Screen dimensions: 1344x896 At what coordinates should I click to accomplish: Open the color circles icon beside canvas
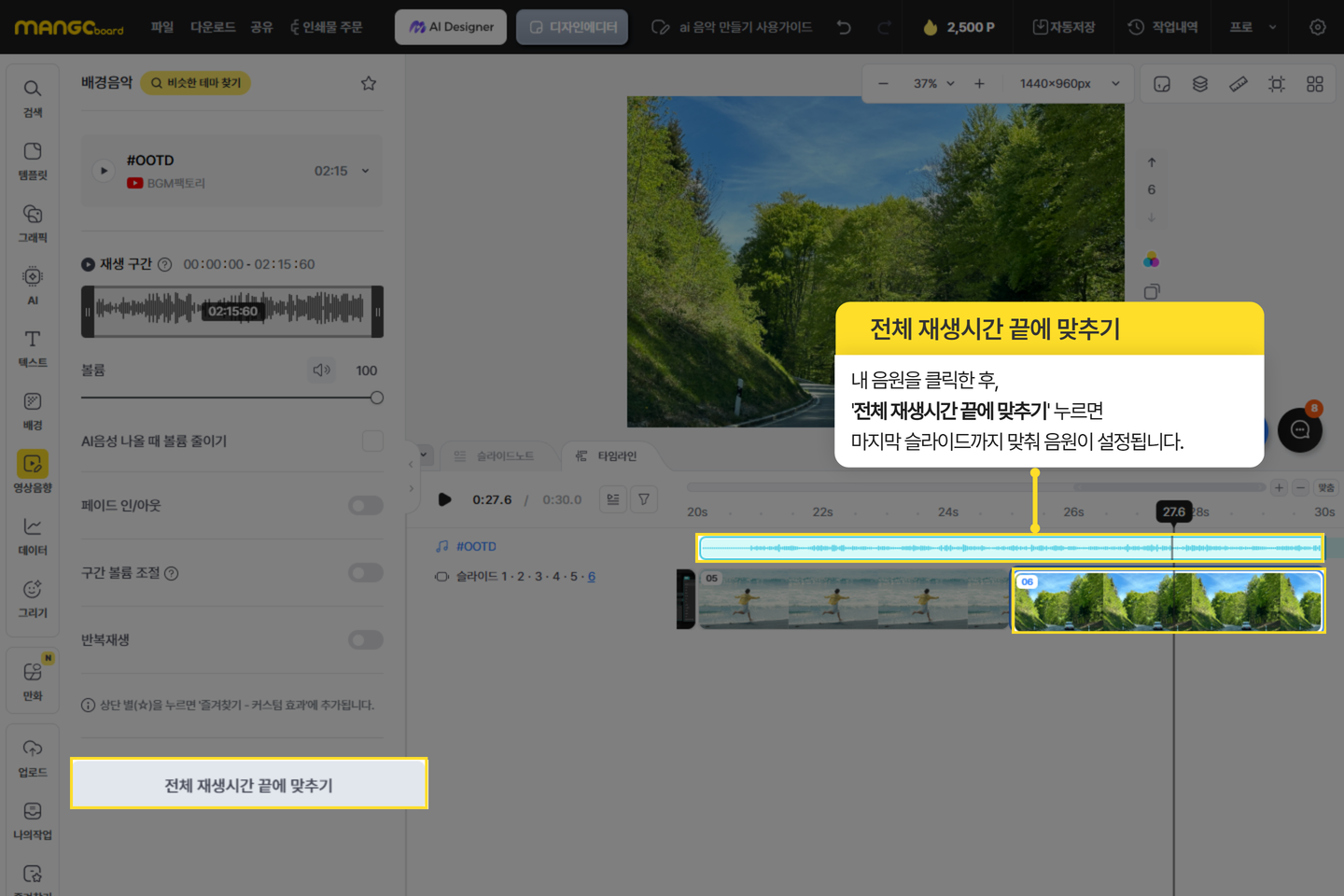click(x=1152, y=259)
